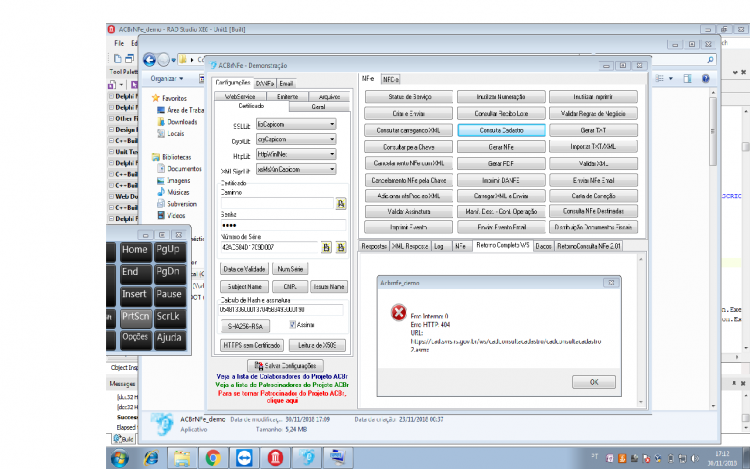
Task: Open the WebService sub-tab
Action: coord(240,97)
